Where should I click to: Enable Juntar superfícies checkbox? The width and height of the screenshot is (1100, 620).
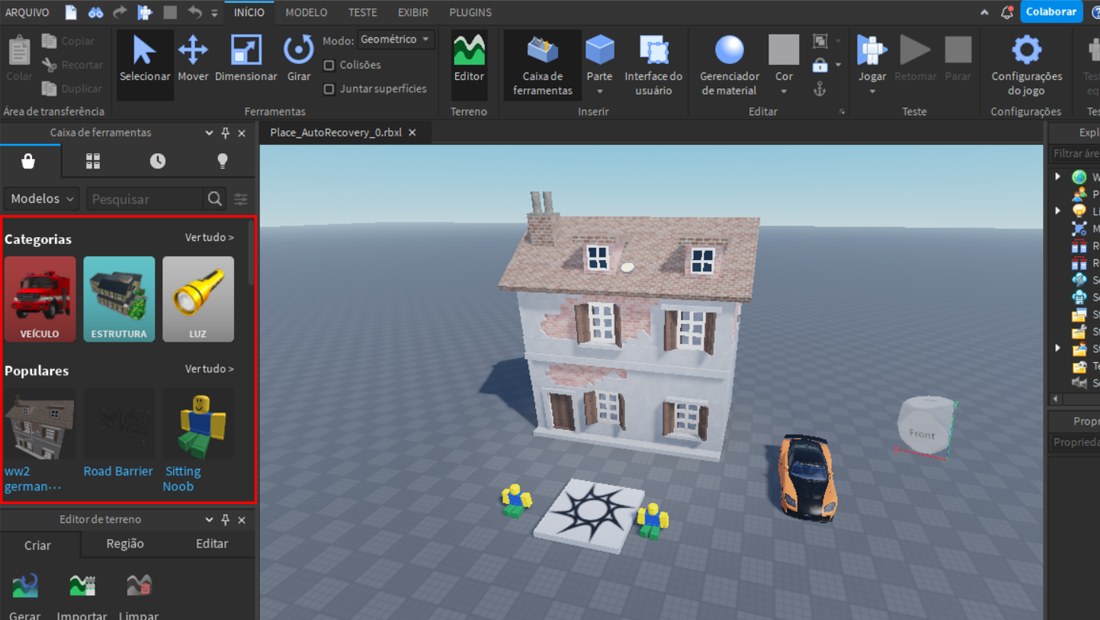(329, 89)
